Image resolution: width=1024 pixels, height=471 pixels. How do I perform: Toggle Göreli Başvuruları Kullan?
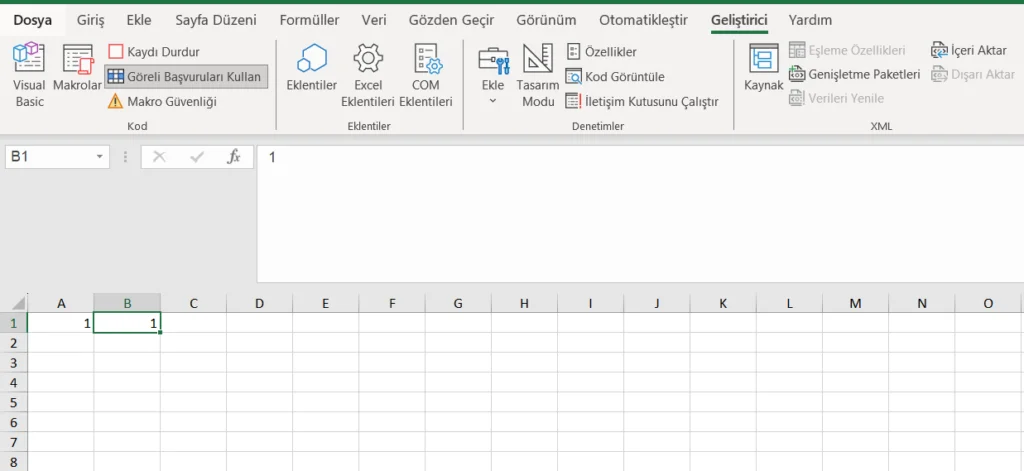pyautogui.click(x=186, y=76)
